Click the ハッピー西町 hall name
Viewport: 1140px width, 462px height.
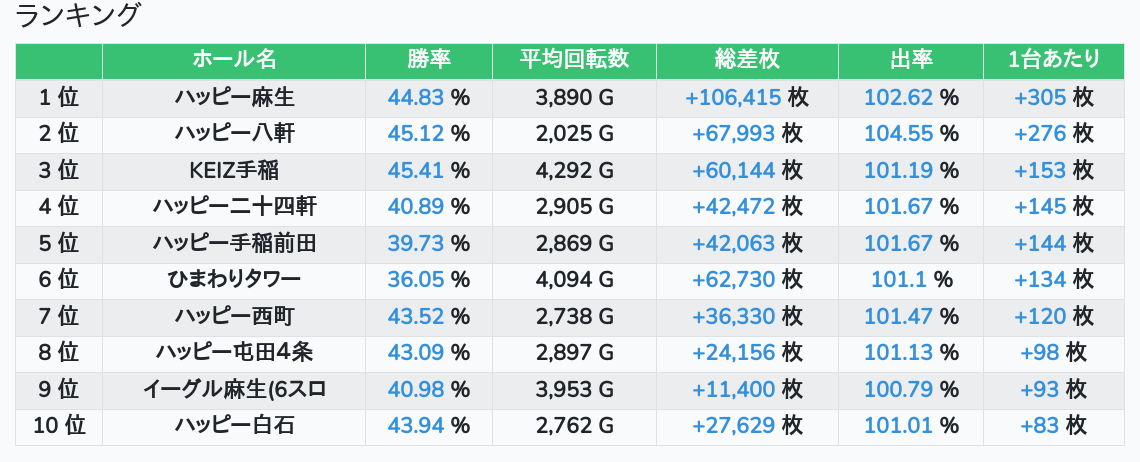click(x=234, y=316)
